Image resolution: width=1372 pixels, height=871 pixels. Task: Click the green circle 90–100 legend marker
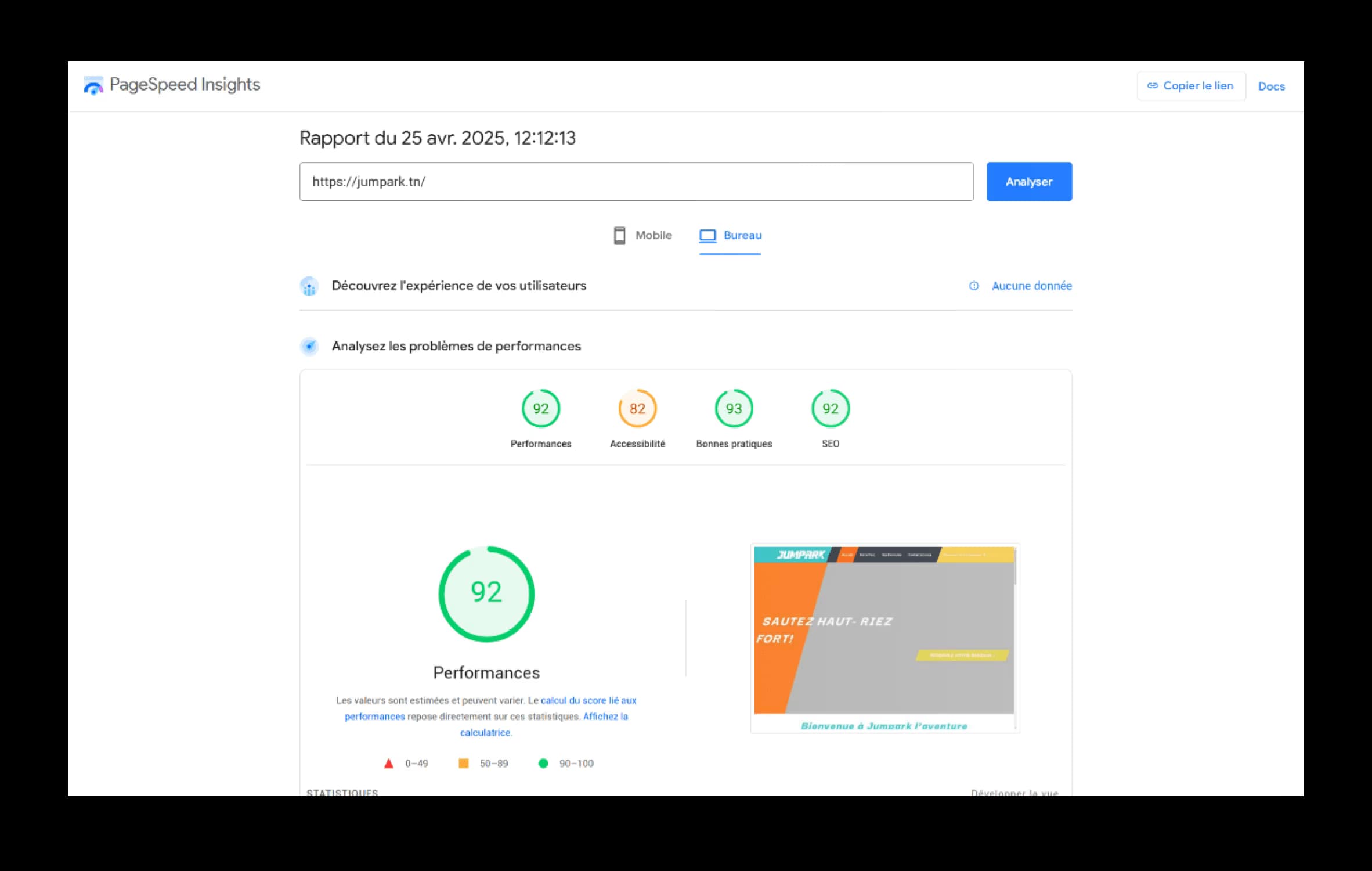click(543, 764)
